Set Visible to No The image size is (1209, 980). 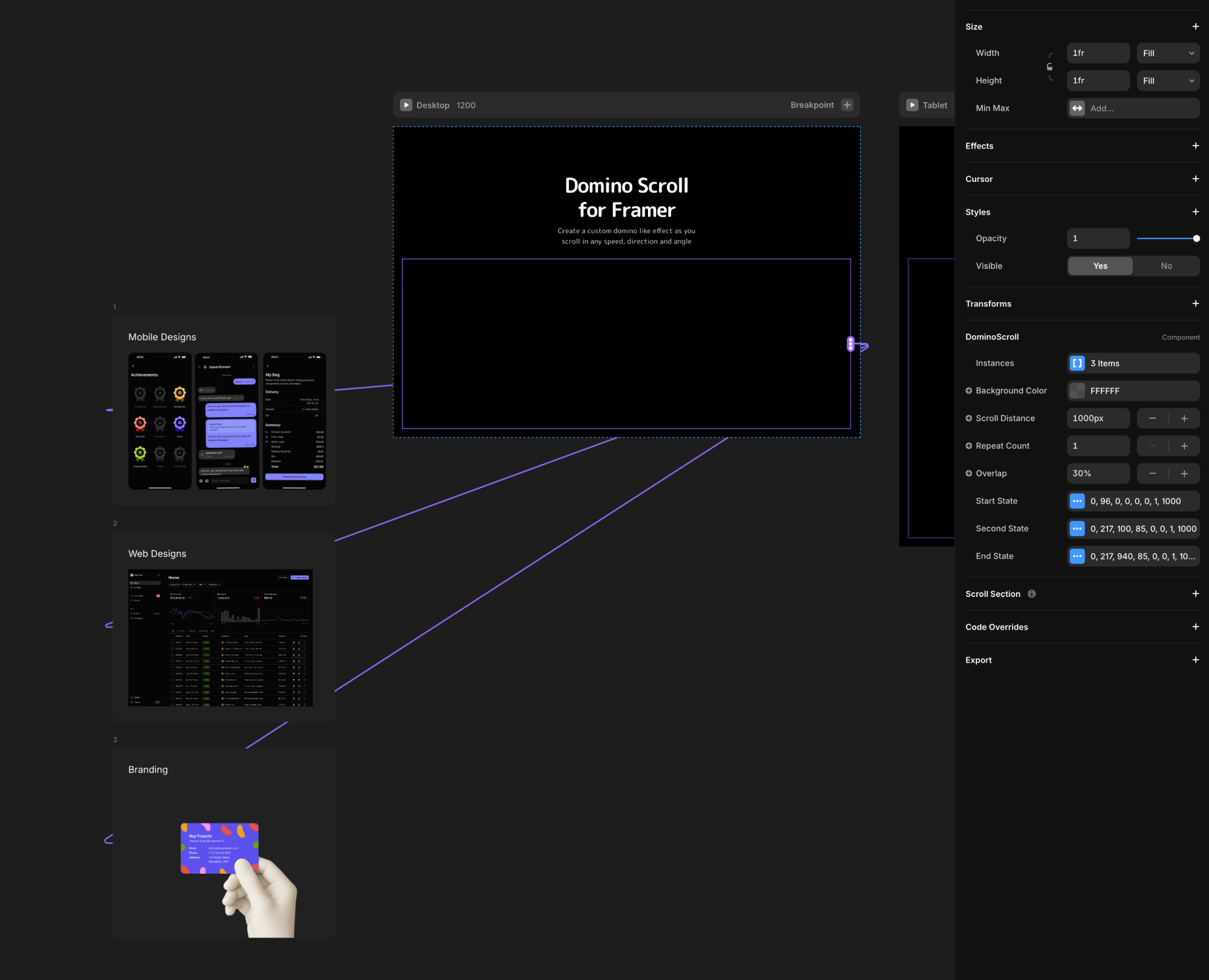click(x=1166, y=266)
